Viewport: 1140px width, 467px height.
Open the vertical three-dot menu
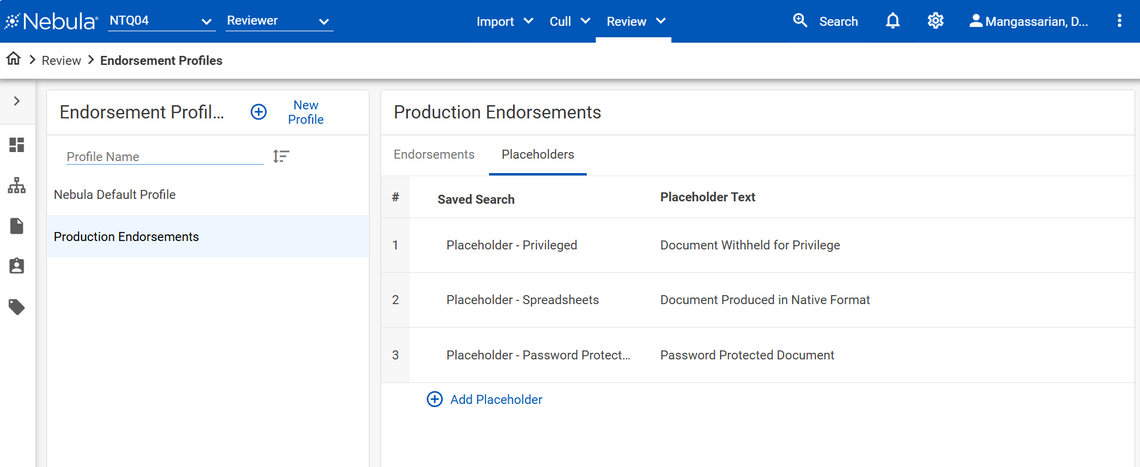pyautogui.click(x=1119, y=21)
